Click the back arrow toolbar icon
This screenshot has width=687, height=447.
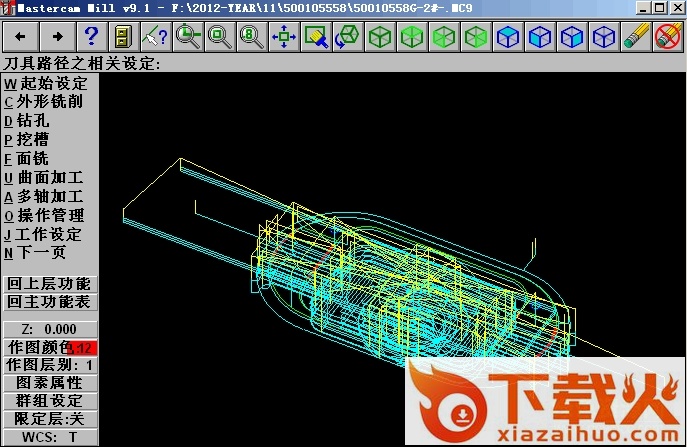tap(20, 36)
